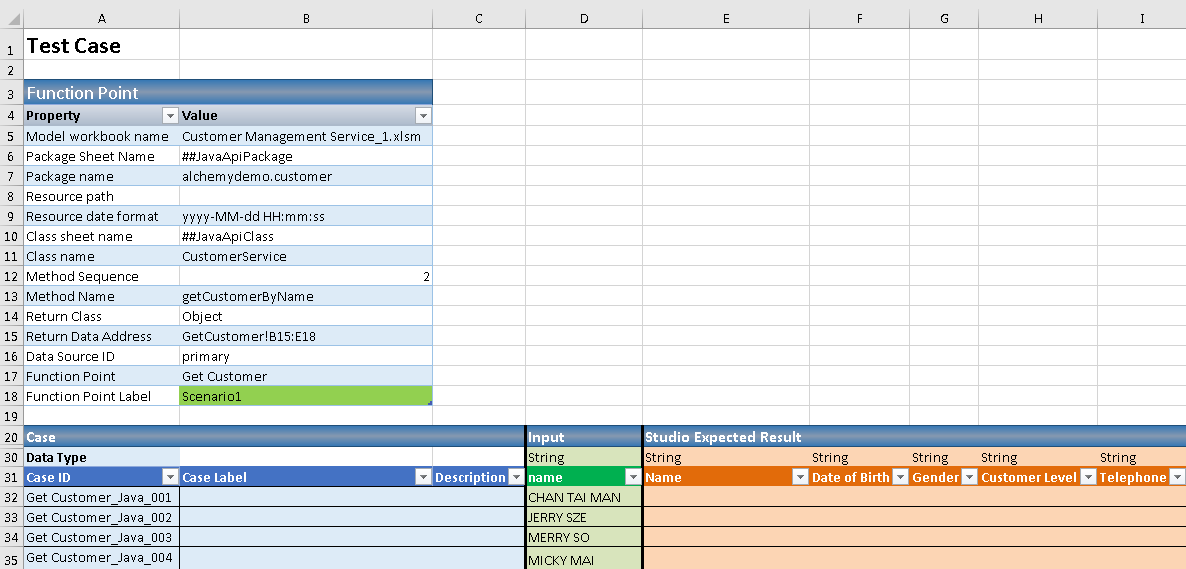Open the Case Label filter dropdown

[422, 478]
